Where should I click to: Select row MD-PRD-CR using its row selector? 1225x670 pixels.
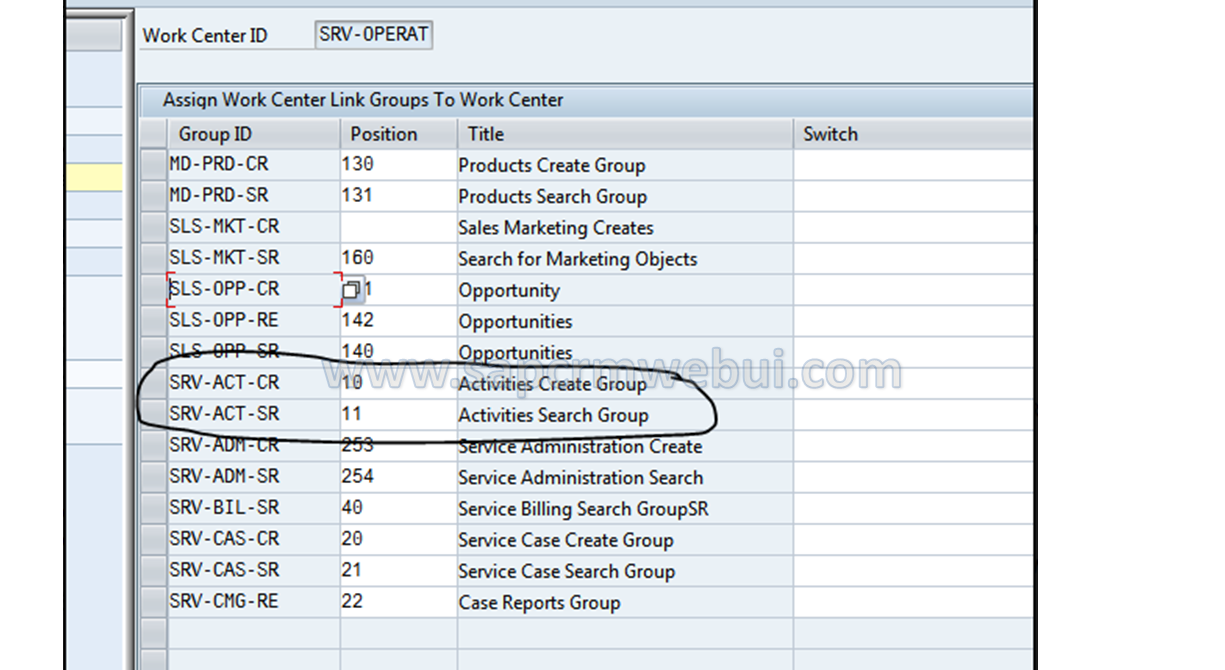pos(153,165)
